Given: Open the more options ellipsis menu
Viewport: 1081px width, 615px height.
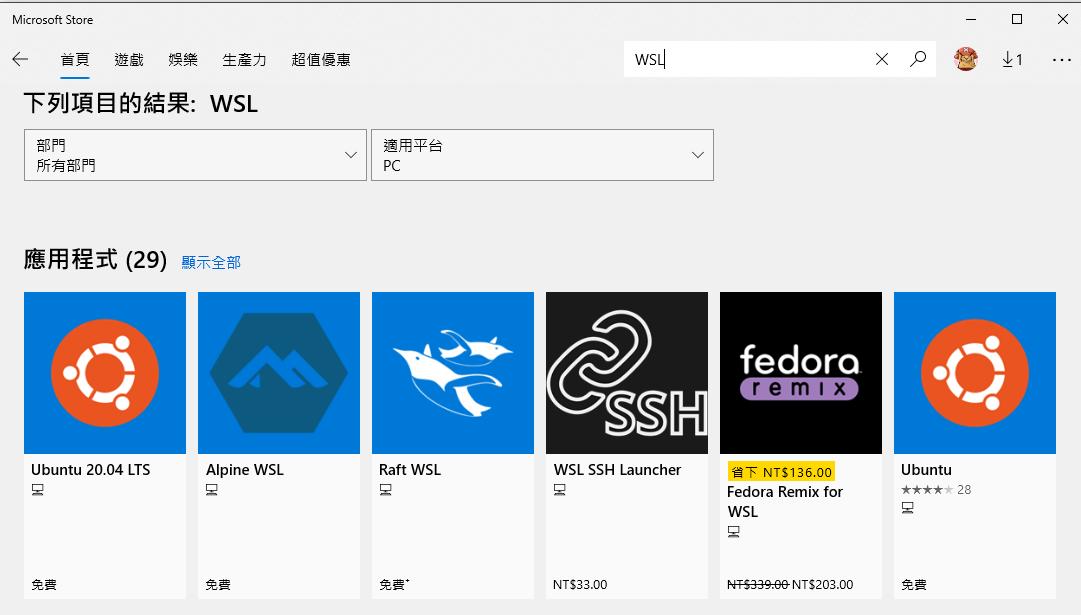Looking at the screenshot, I should pyautogui.click(x=1062, y=60).
